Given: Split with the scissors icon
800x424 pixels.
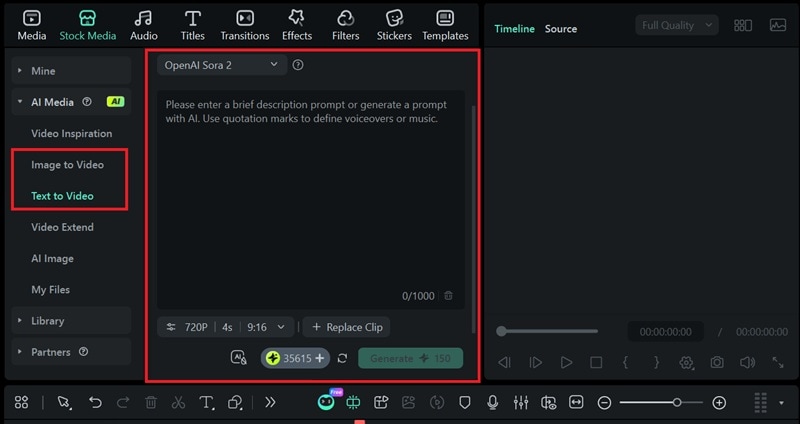Looking at the screenshot, I should click(x=178, y=403).
